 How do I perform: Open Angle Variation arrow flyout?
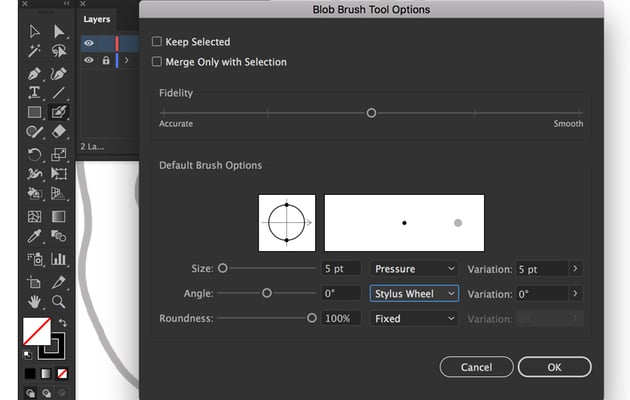pyautogui.click(x=575, y=294)
